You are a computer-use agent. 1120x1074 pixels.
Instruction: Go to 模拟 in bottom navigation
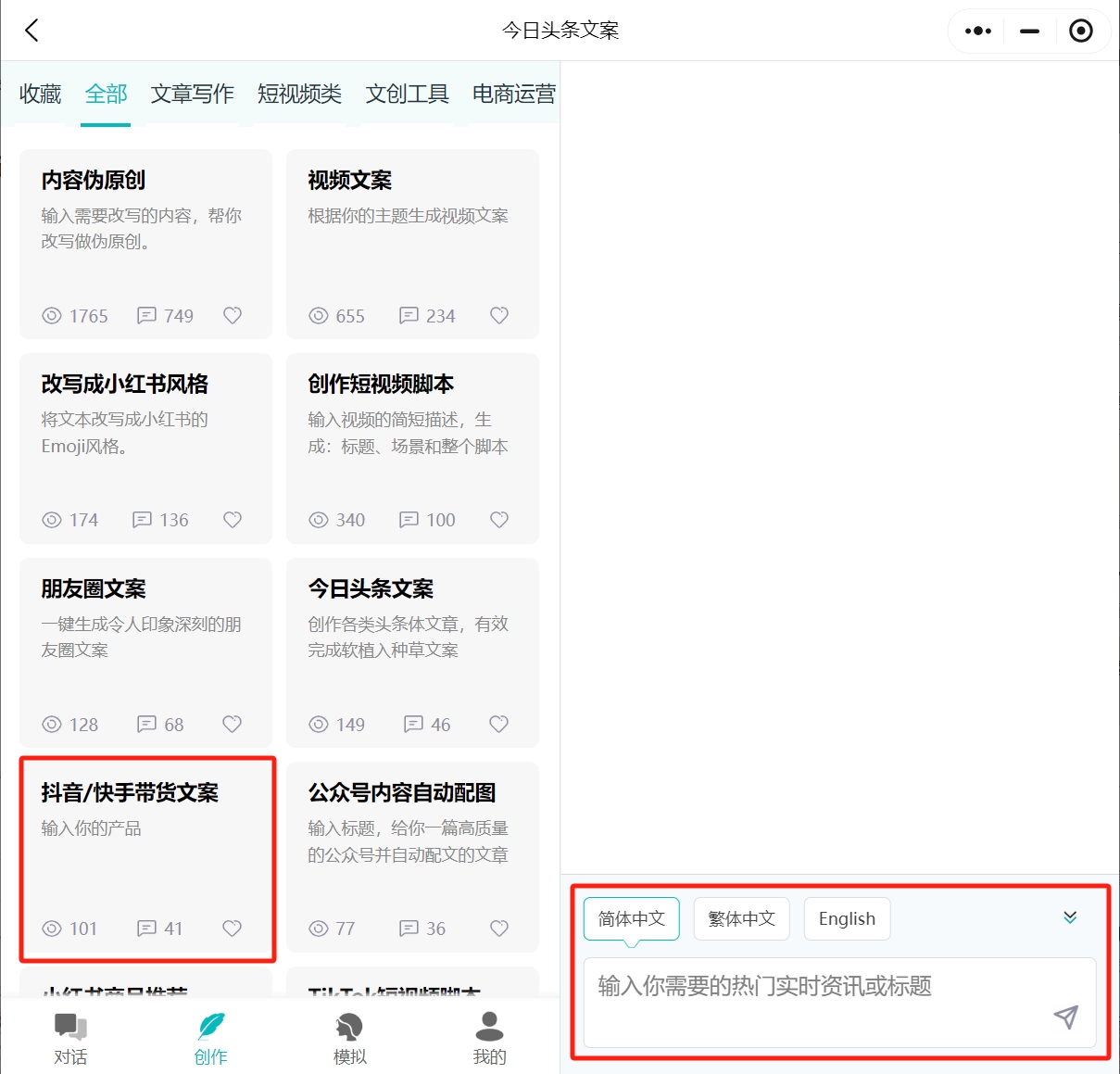(x=350, y=1038)
